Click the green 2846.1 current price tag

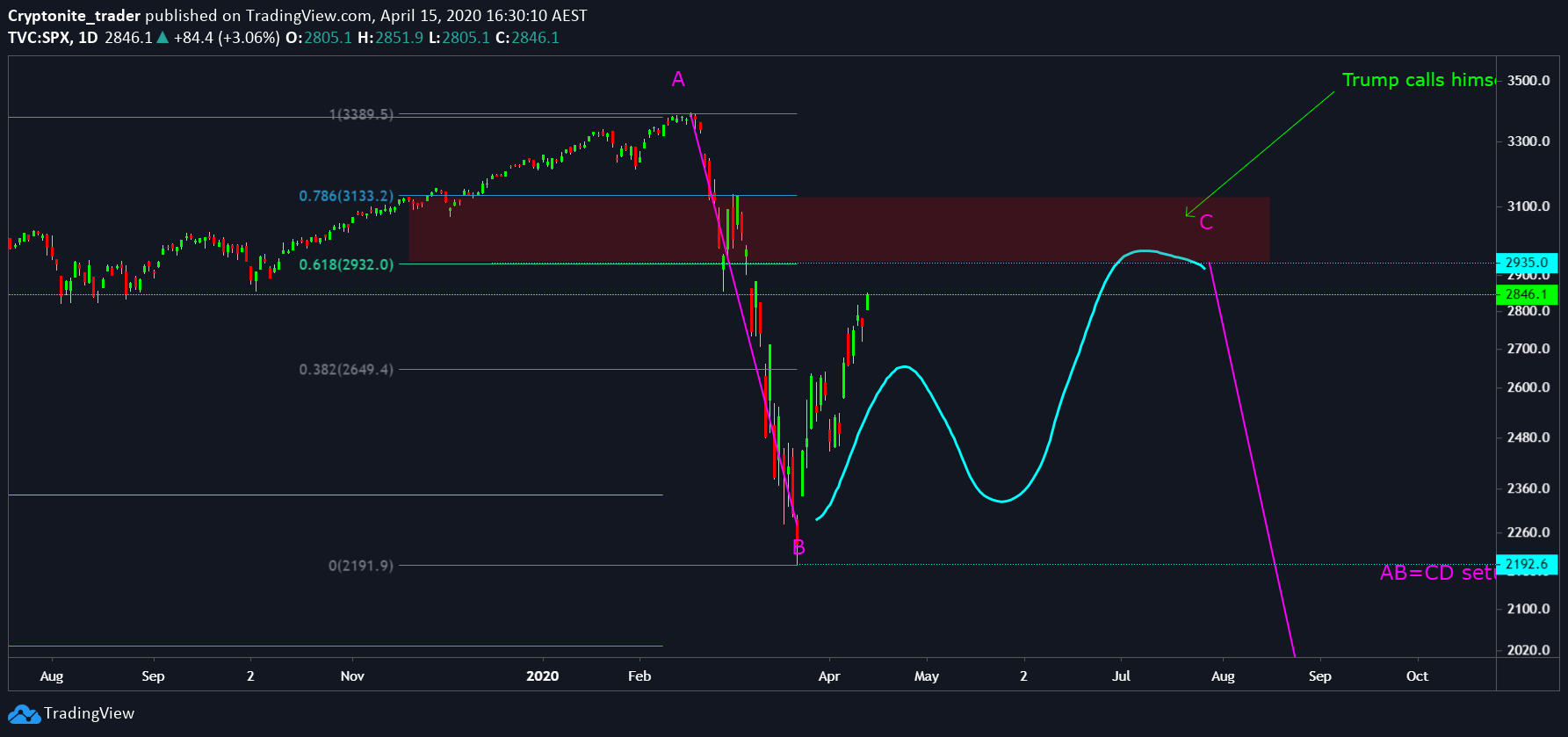1527,294
